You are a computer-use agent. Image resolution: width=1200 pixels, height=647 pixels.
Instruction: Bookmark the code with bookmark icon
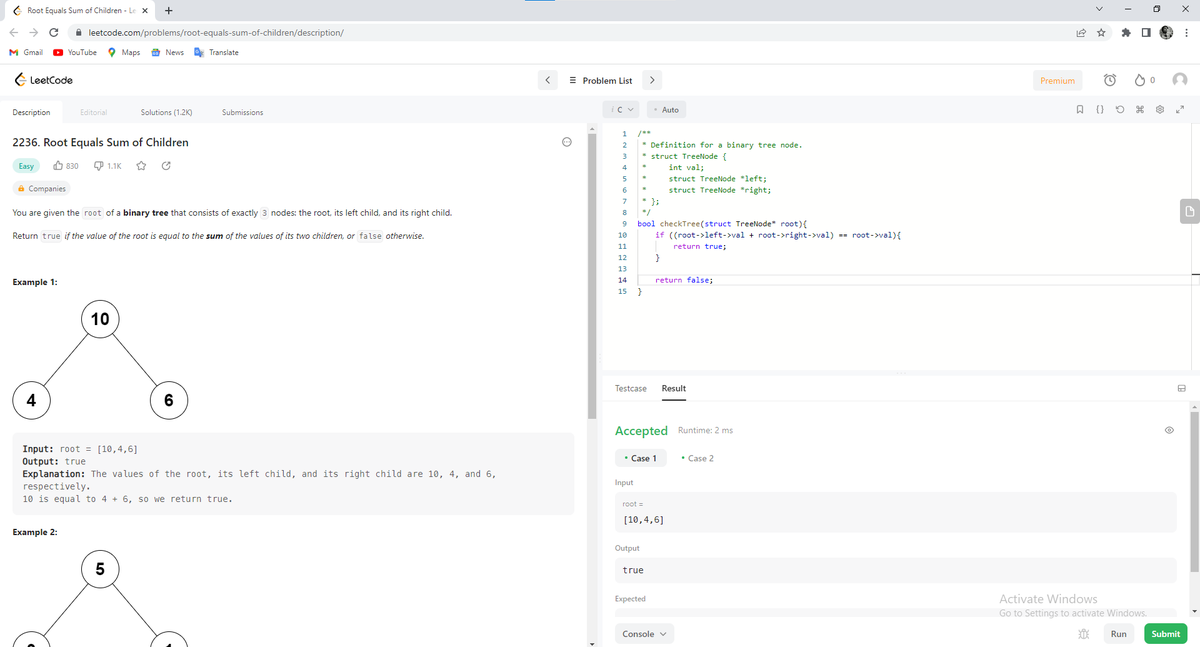(1081, 109)
